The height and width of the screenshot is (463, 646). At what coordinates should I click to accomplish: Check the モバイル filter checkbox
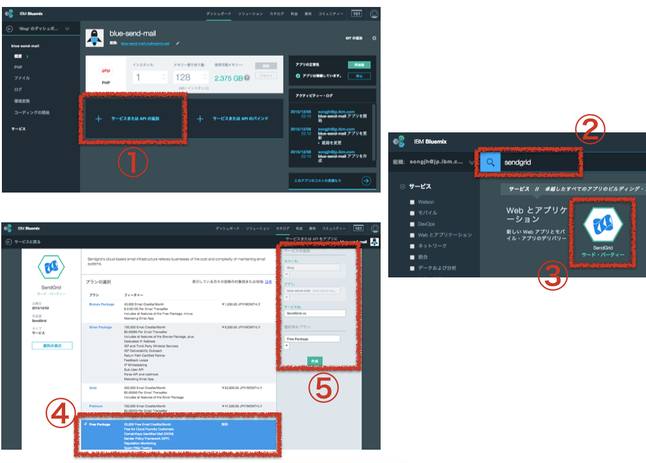coord(412,213)
